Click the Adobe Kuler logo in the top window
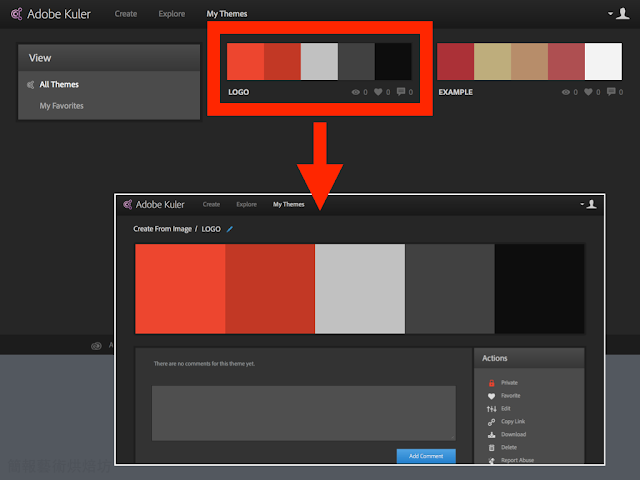Screen dimensions: 640x480 [x=51, y=14]
